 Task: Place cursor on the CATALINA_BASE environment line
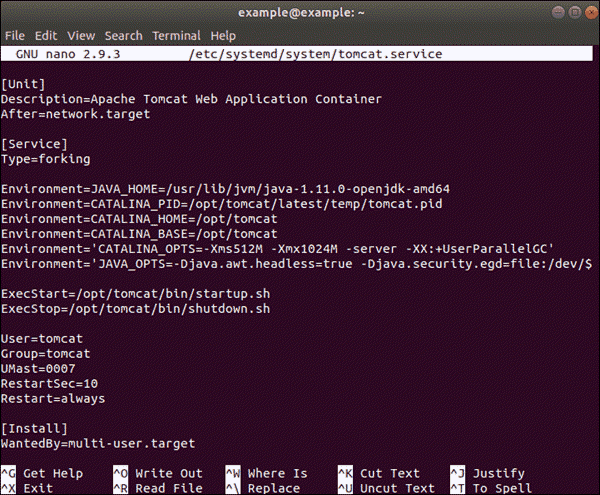[139, 234]
